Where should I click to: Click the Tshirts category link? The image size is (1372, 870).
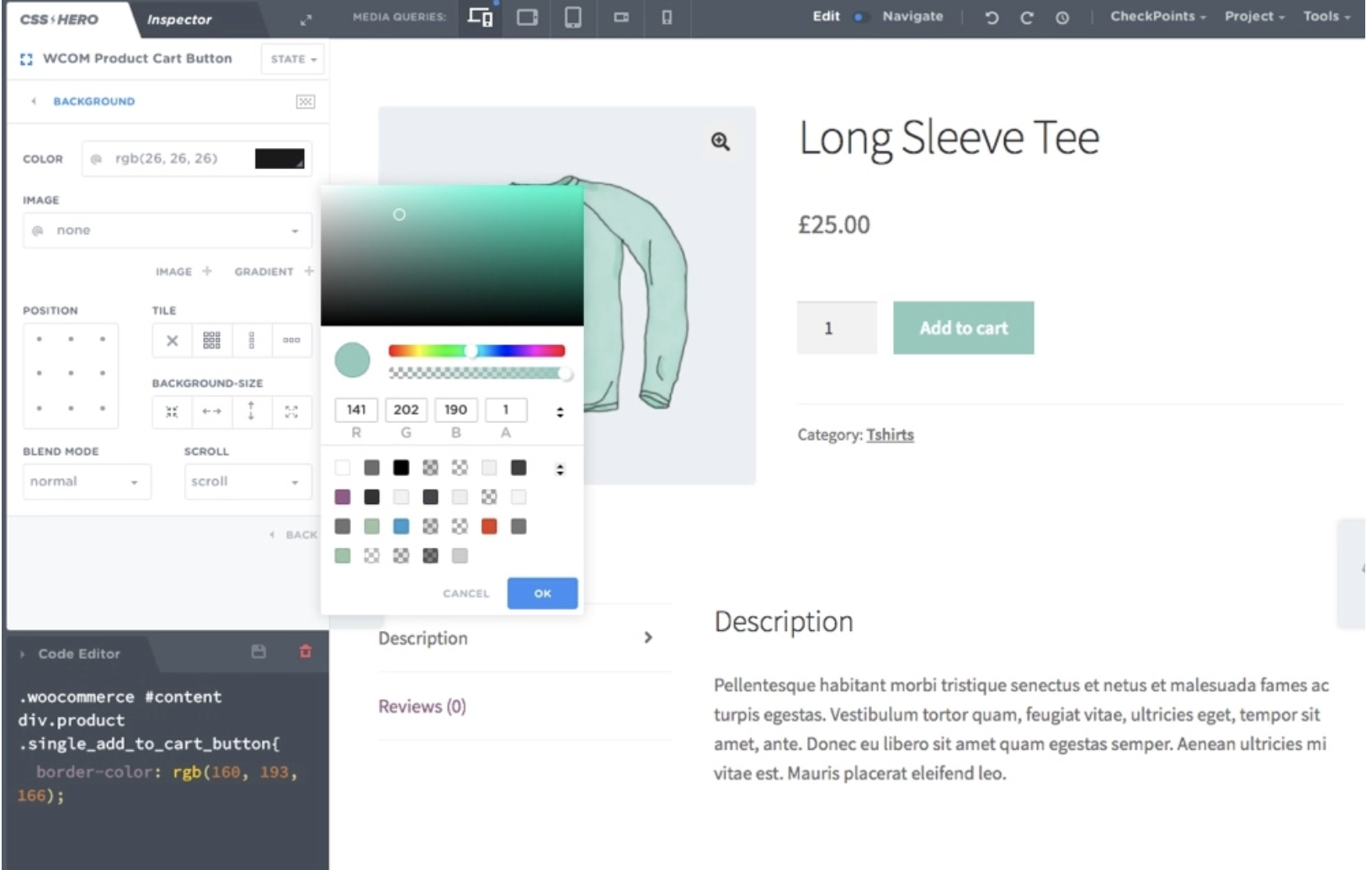pos(890,435)
